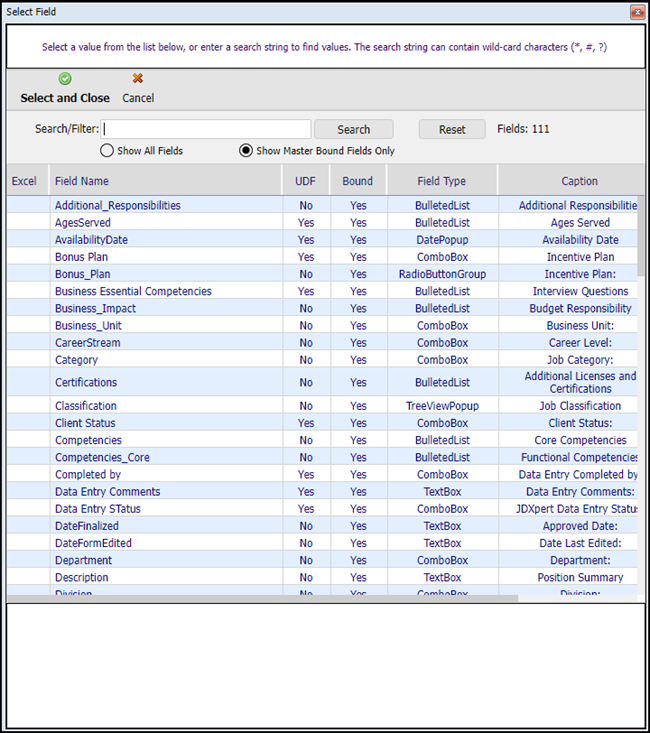Sort by the UDF column header
Screen dimensions: 650x733
305,181
